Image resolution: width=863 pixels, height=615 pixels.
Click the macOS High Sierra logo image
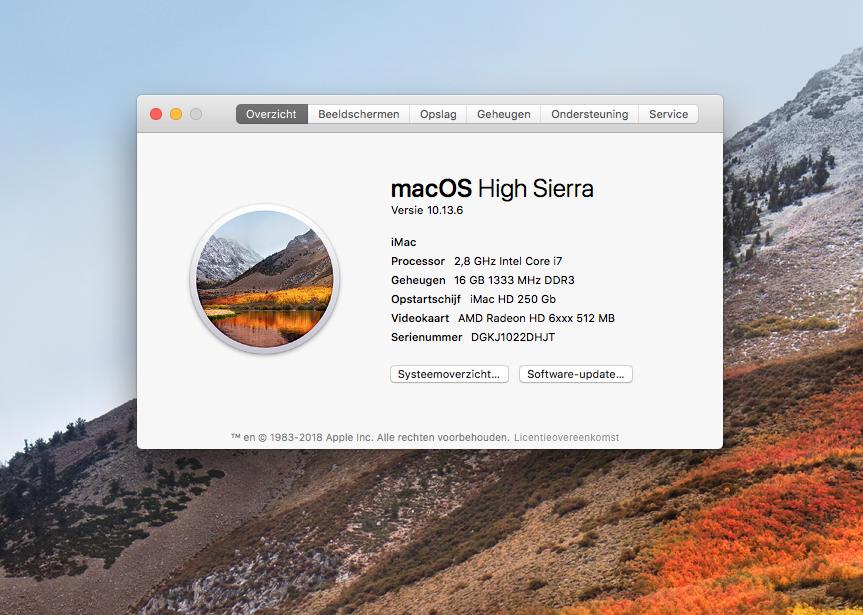(x=265, y=279)
